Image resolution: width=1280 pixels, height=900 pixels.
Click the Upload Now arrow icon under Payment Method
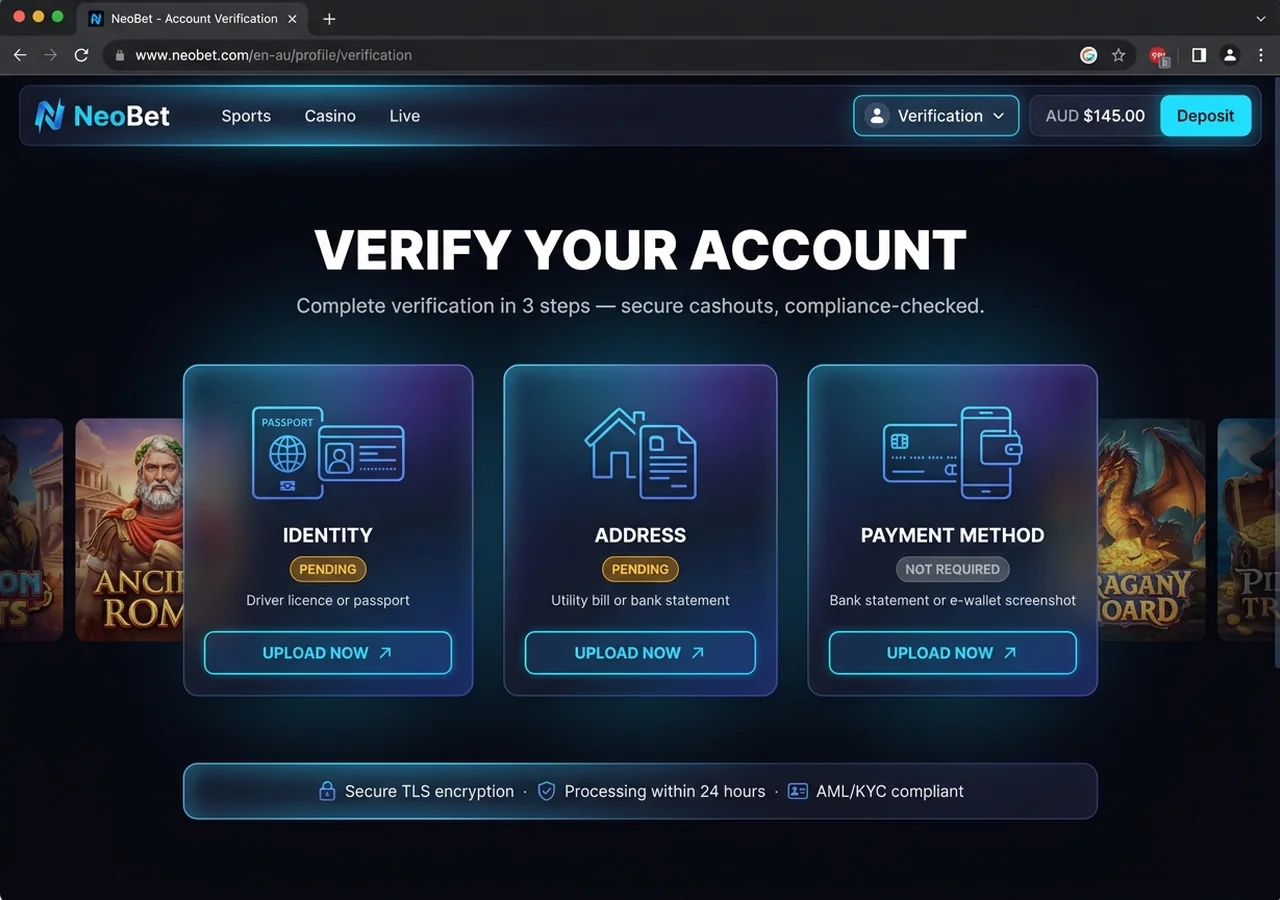(x=1010, y=653)
